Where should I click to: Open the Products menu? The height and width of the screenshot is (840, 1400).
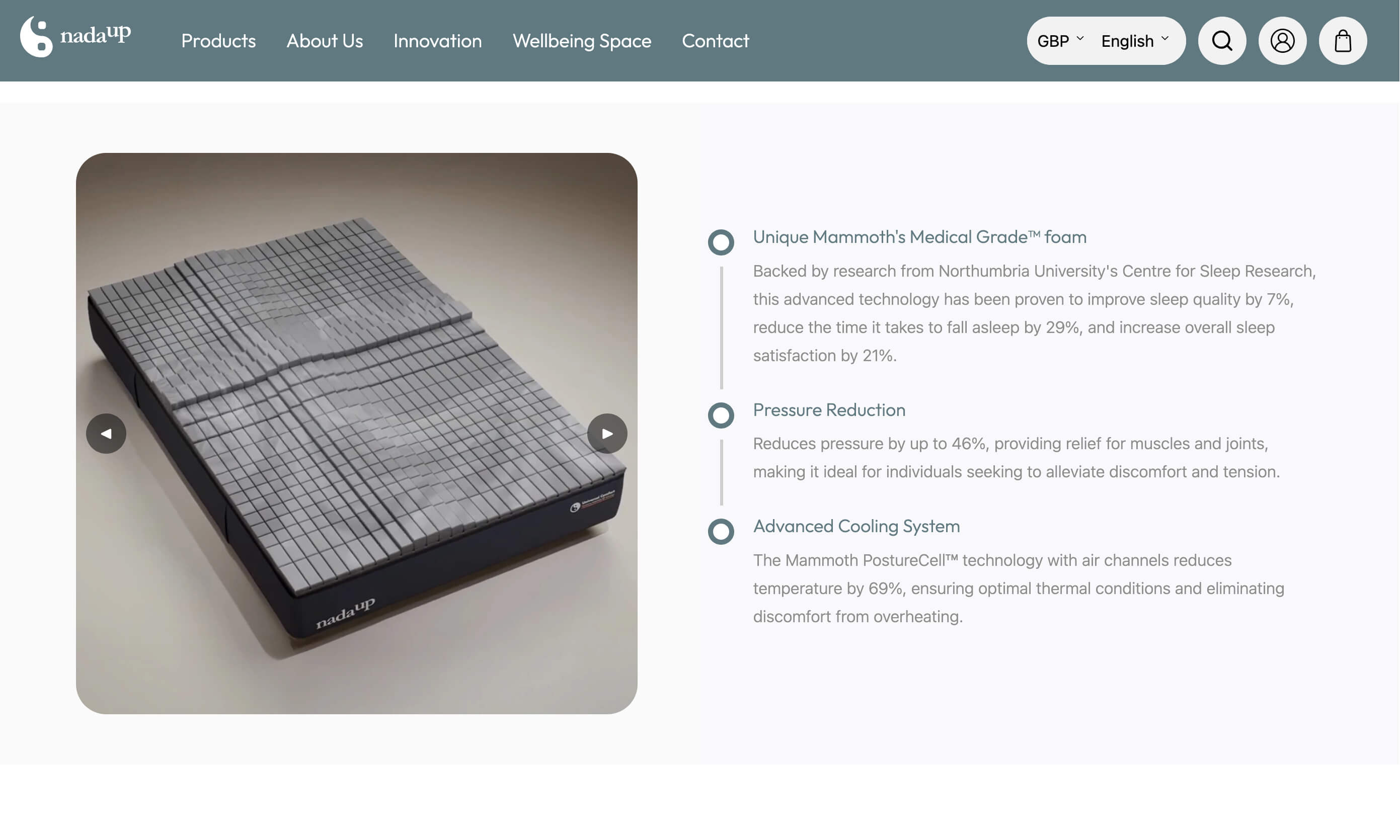click(218, 41)
